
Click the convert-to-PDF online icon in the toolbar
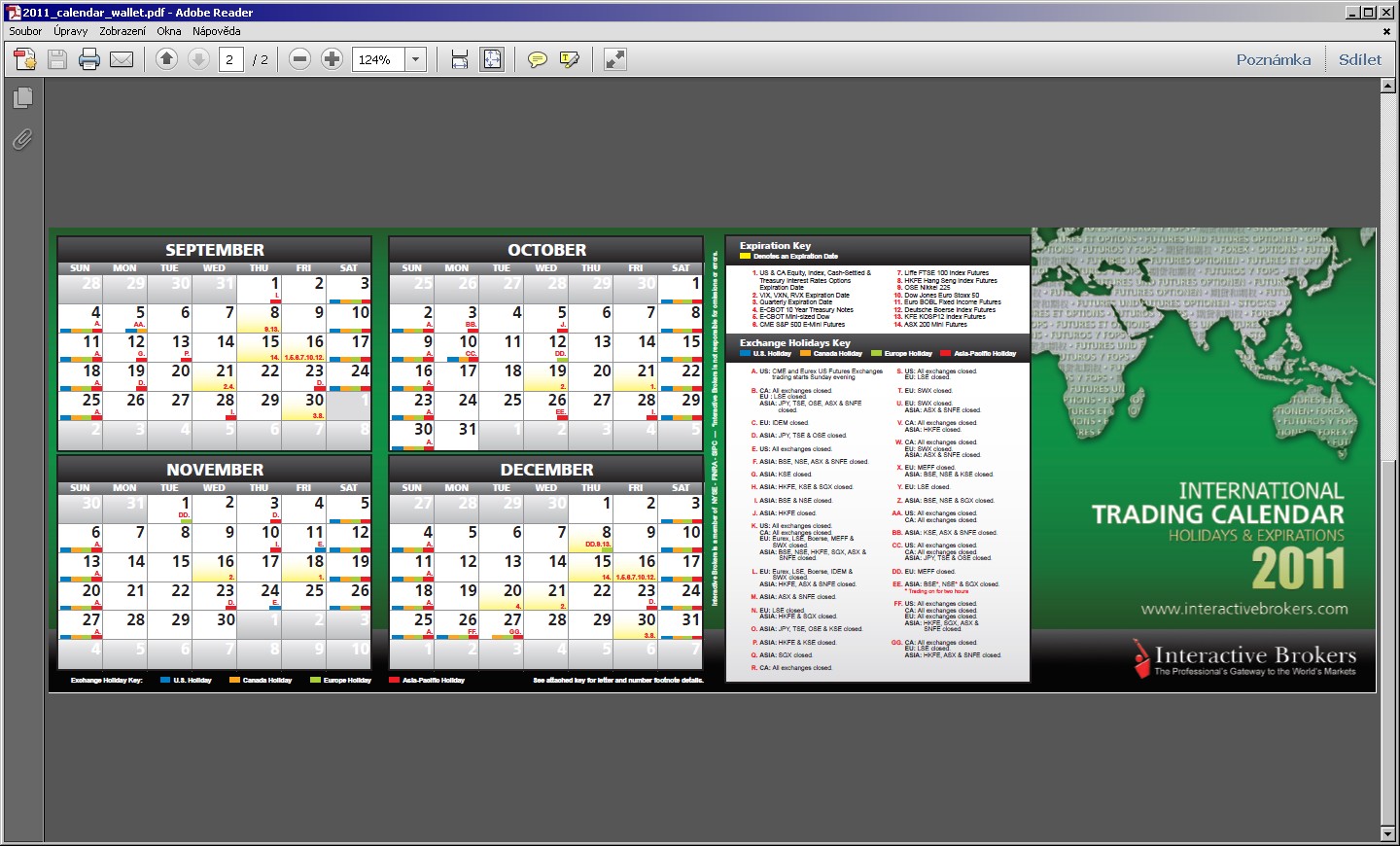(x=25, y=59)
